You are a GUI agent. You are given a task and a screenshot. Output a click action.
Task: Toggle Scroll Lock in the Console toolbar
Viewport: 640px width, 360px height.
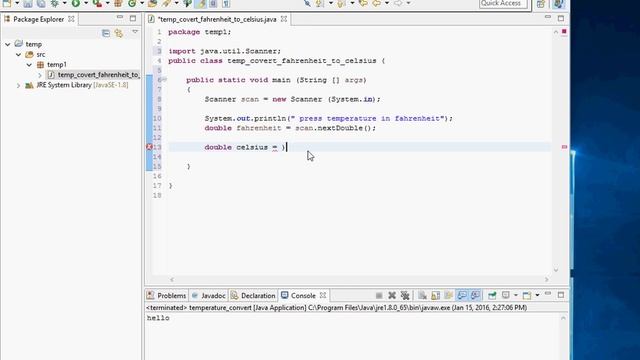(x=436, y=295)
